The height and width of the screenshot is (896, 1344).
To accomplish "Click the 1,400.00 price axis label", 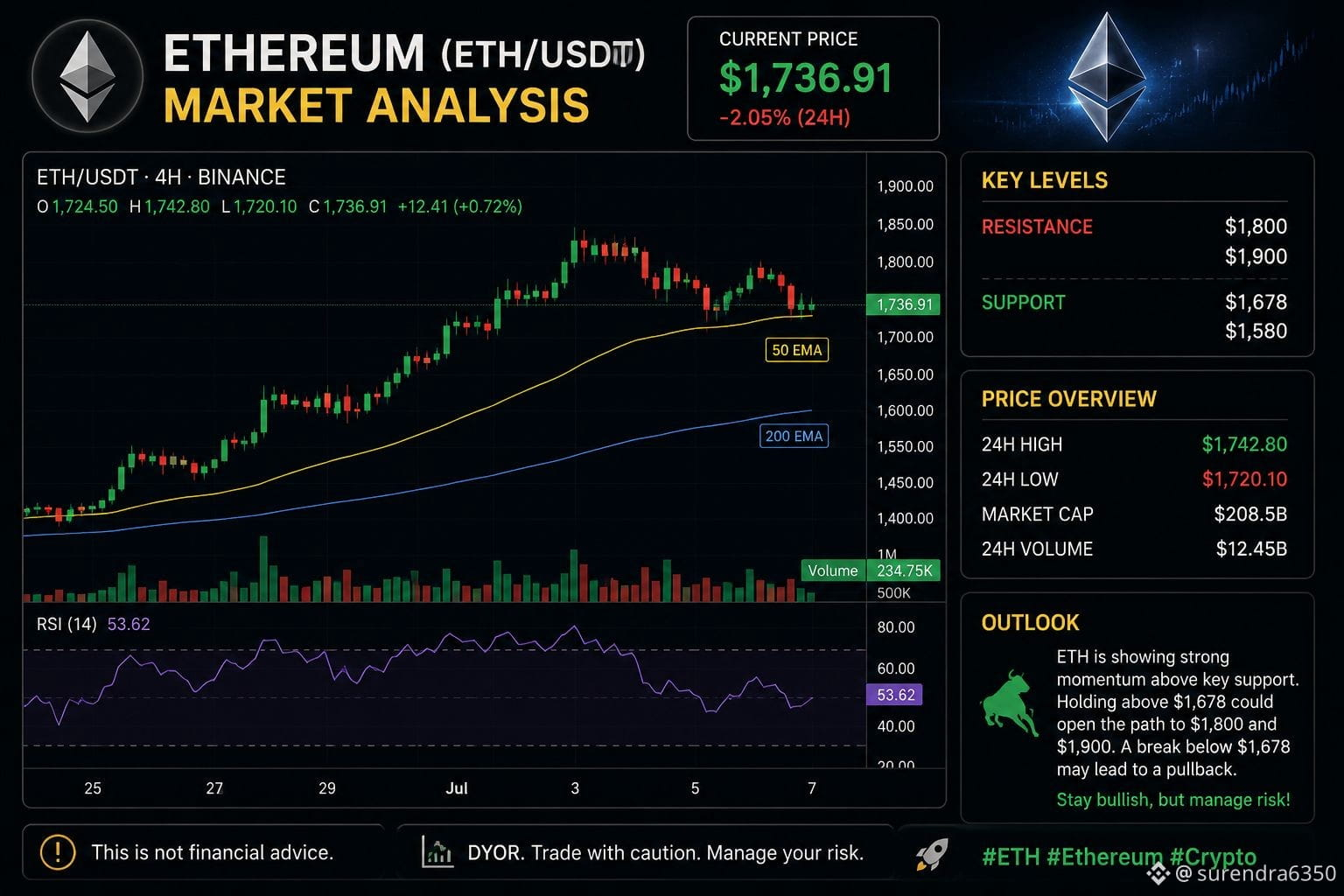I will pos(905,518).
